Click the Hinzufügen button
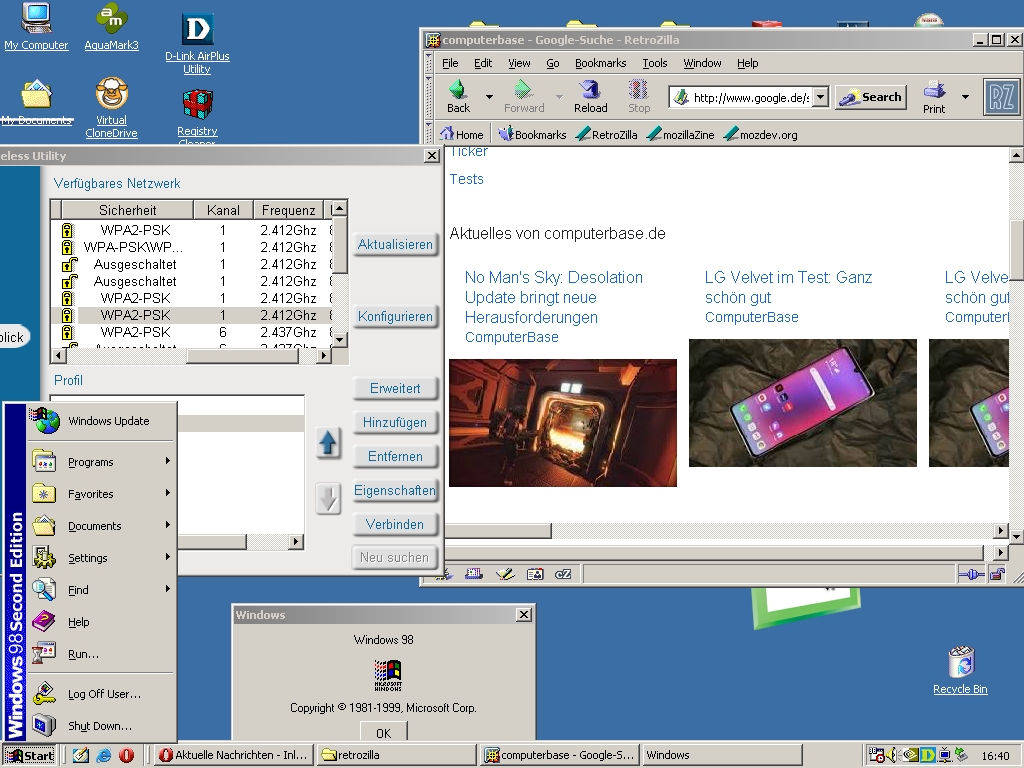 [x=395, y=423]
